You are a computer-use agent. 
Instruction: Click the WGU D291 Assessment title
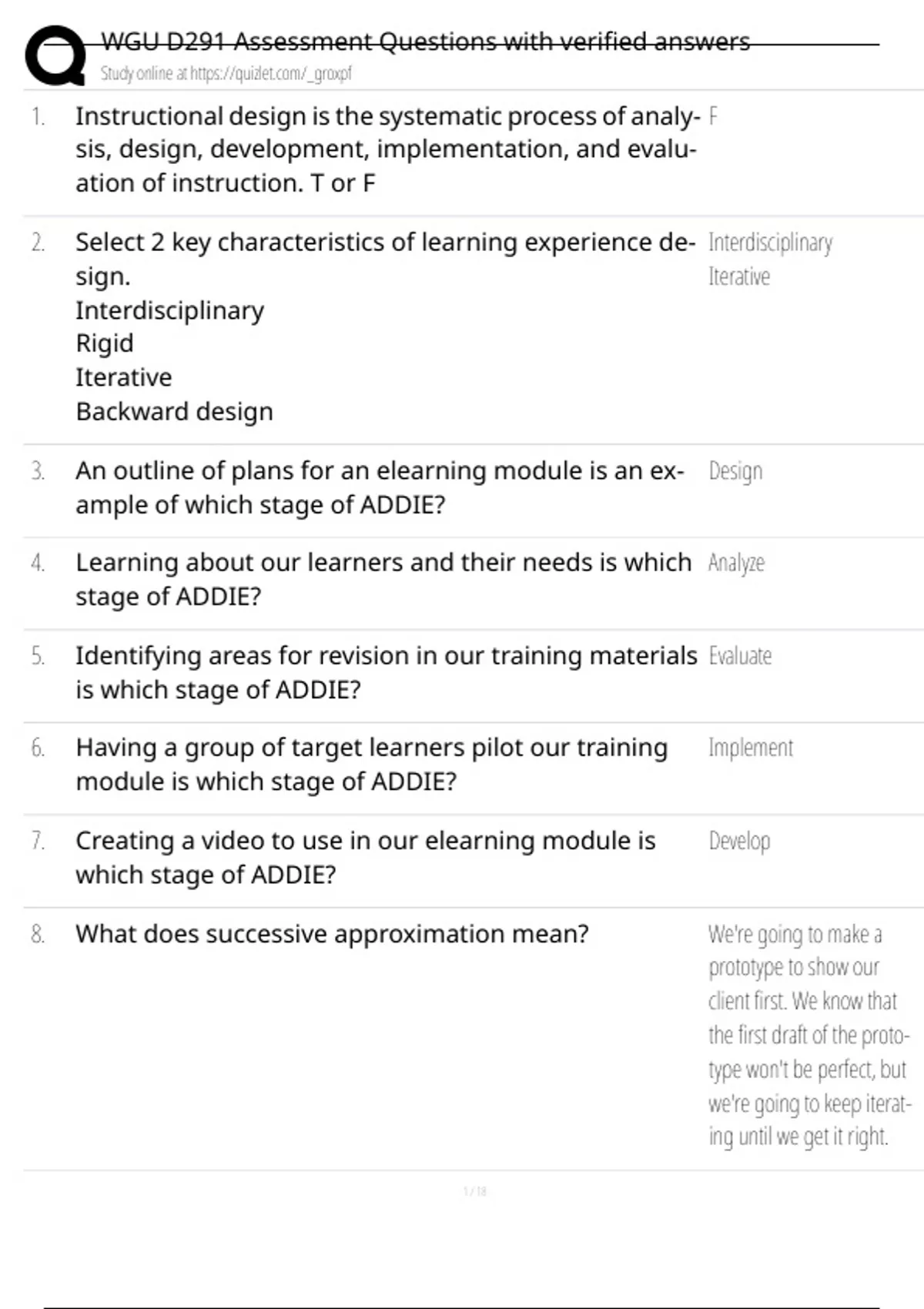click(425, 42)
